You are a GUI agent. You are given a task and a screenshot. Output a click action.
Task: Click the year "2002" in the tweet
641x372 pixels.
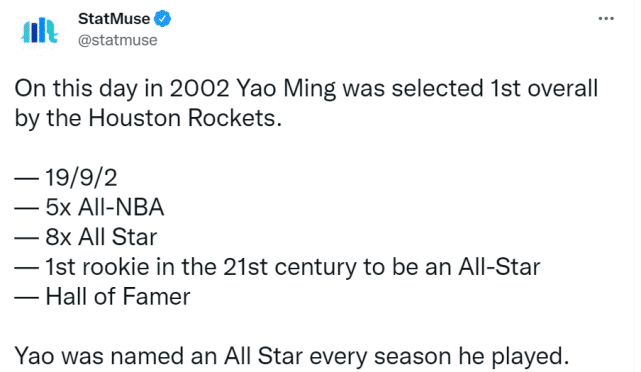click(x=199, y=88)
